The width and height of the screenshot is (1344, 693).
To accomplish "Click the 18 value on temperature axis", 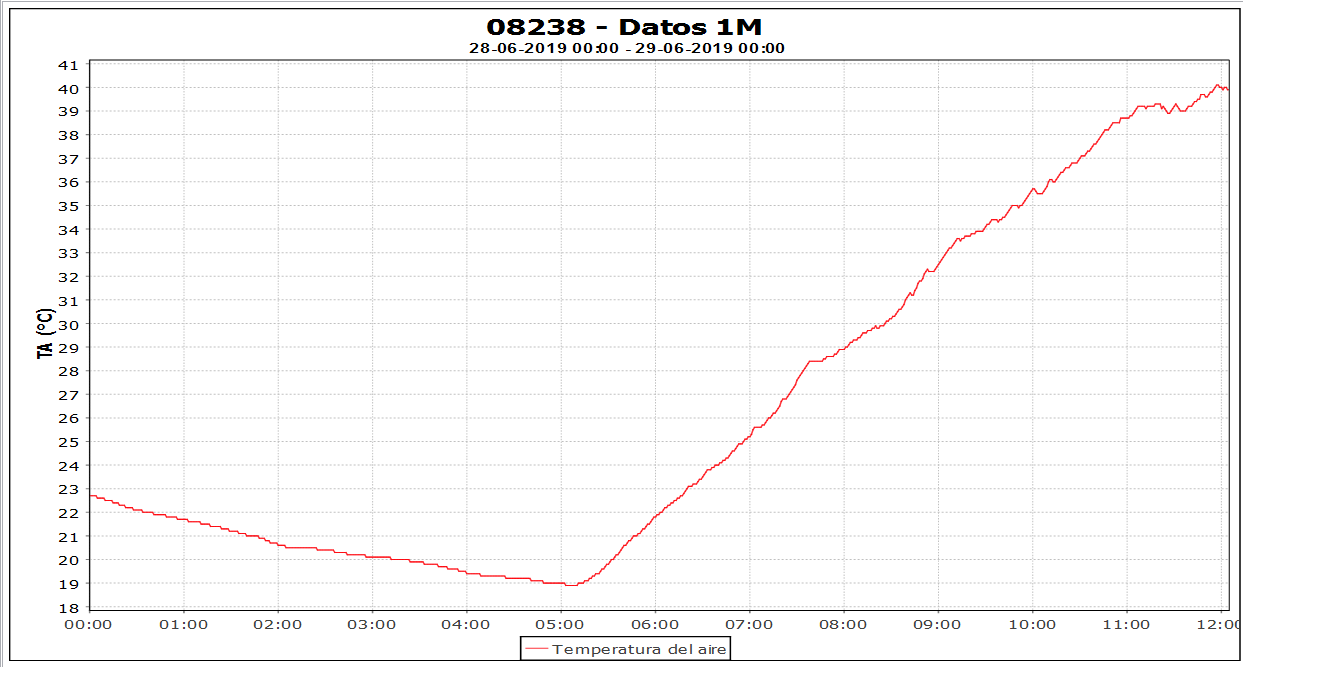I will tap(67, 608).
